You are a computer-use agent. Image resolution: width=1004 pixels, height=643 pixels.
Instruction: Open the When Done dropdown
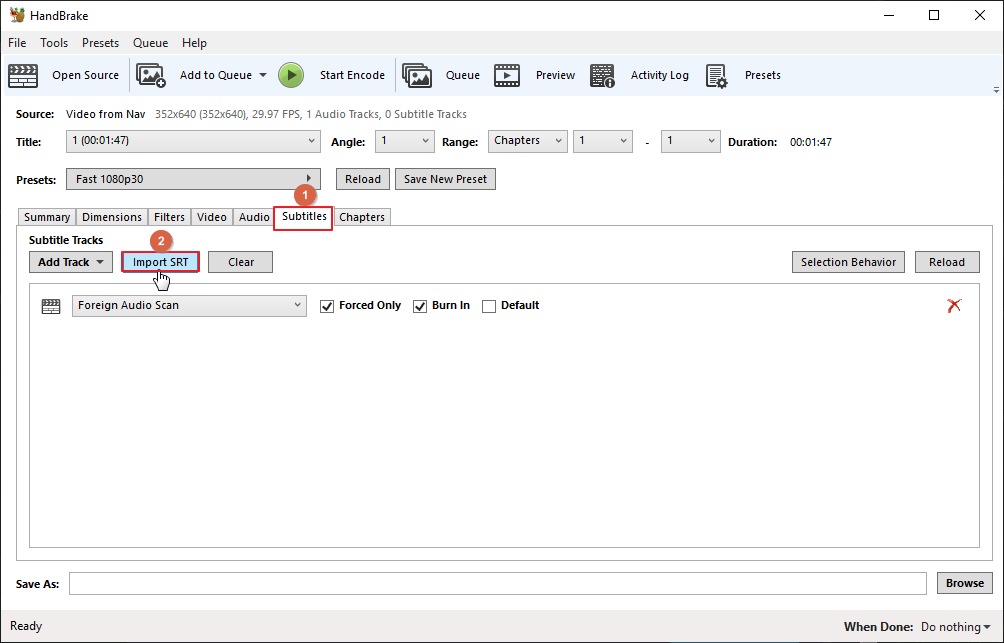[x=955, y=626]
